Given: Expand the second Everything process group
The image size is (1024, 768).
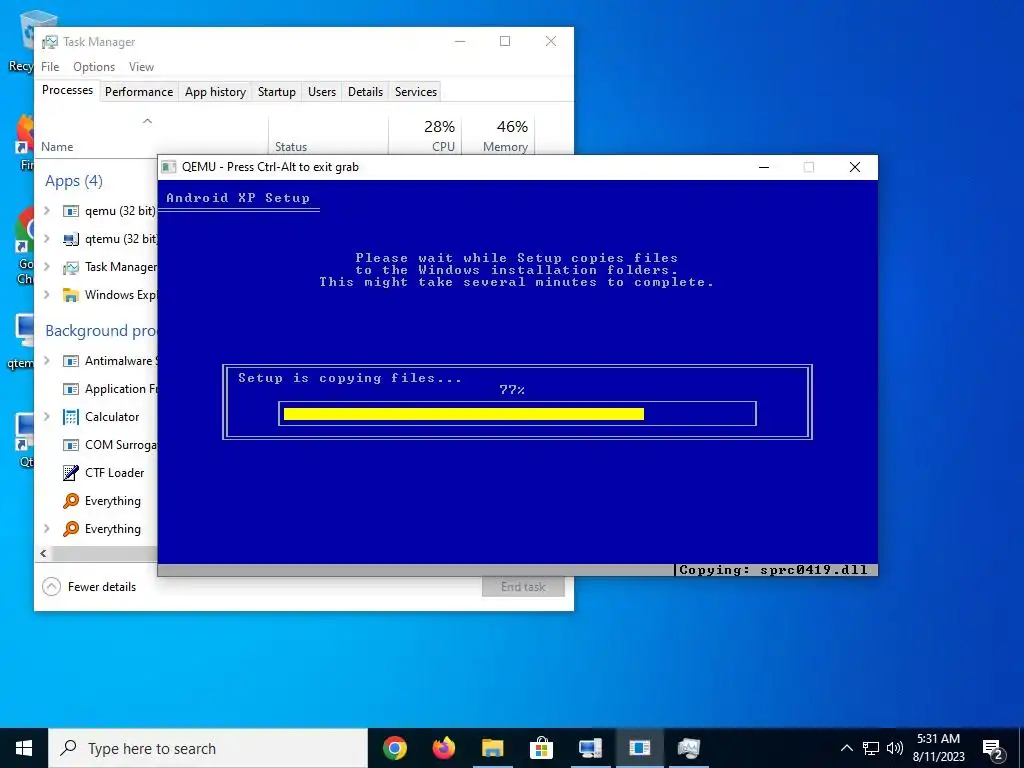Looking at the screenshot, I should 47,529.
